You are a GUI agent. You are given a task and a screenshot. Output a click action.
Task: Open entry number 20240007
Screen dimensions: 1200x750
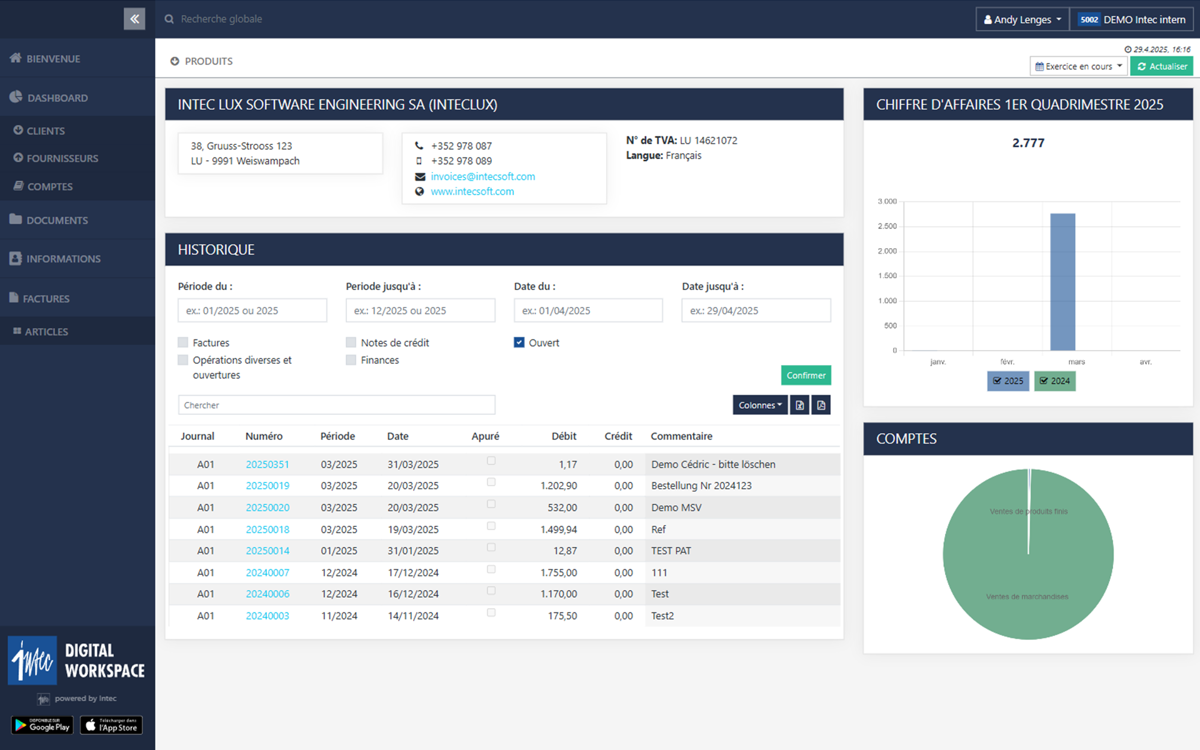pyautogui.click(x=267, y=573)
